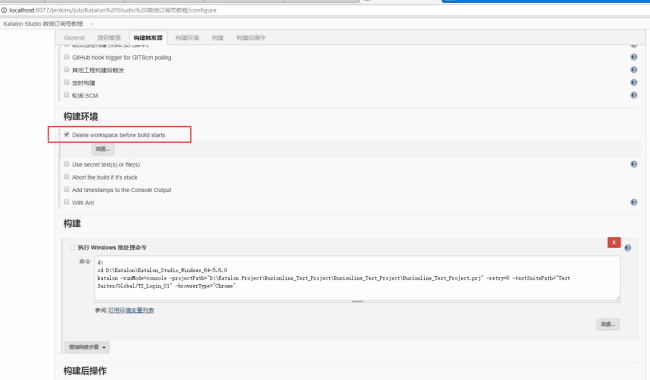Open help icon for 定时构建 row
The image size is (650, 380).
[x=633, y=83]
